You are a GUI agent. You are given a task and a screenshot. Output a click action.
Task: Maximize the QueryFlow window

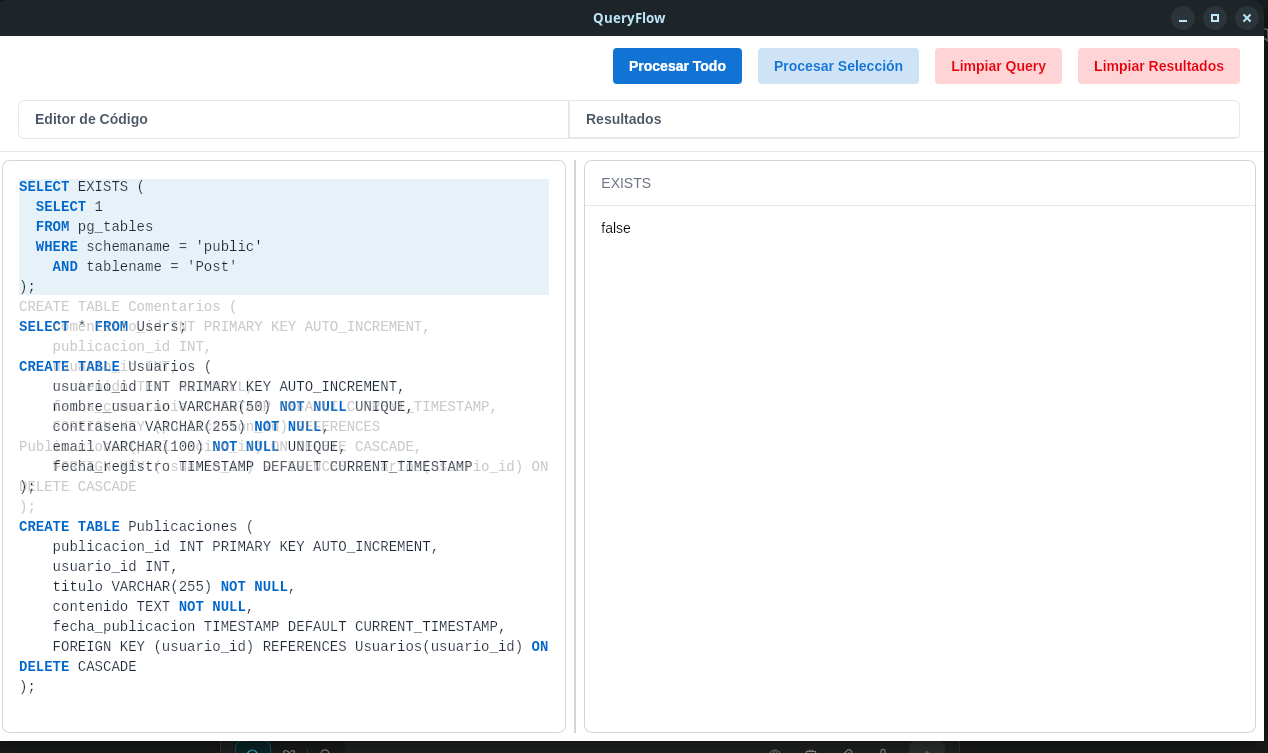click(1215, 18)
